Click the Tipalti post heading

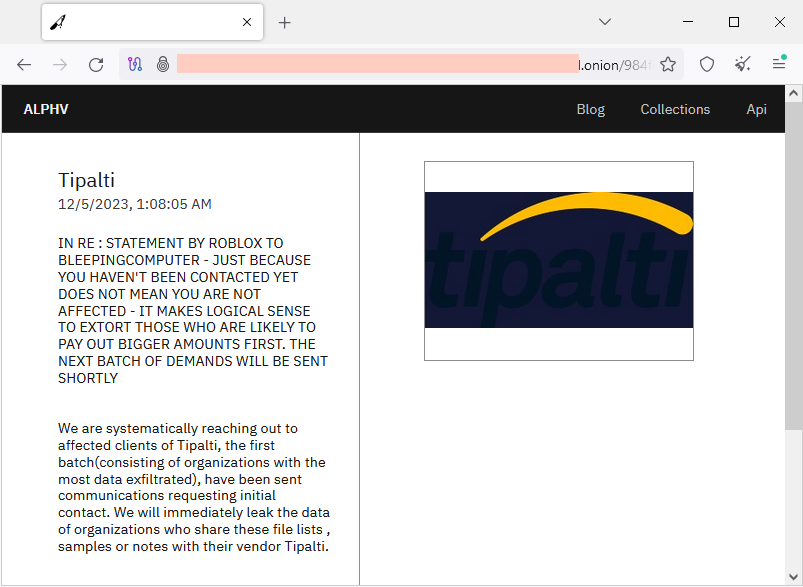coord(87,180)
